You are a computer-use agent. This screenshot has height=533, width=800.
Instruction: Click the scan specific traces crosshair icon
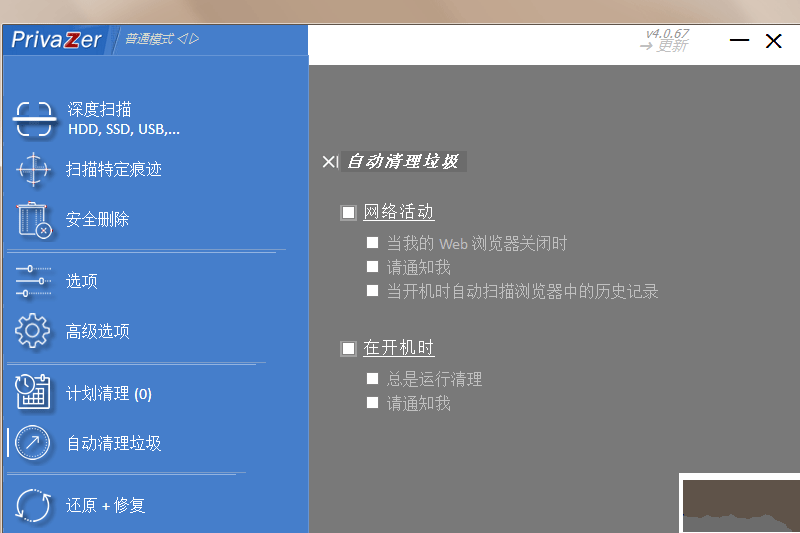(x=33, y=169)
